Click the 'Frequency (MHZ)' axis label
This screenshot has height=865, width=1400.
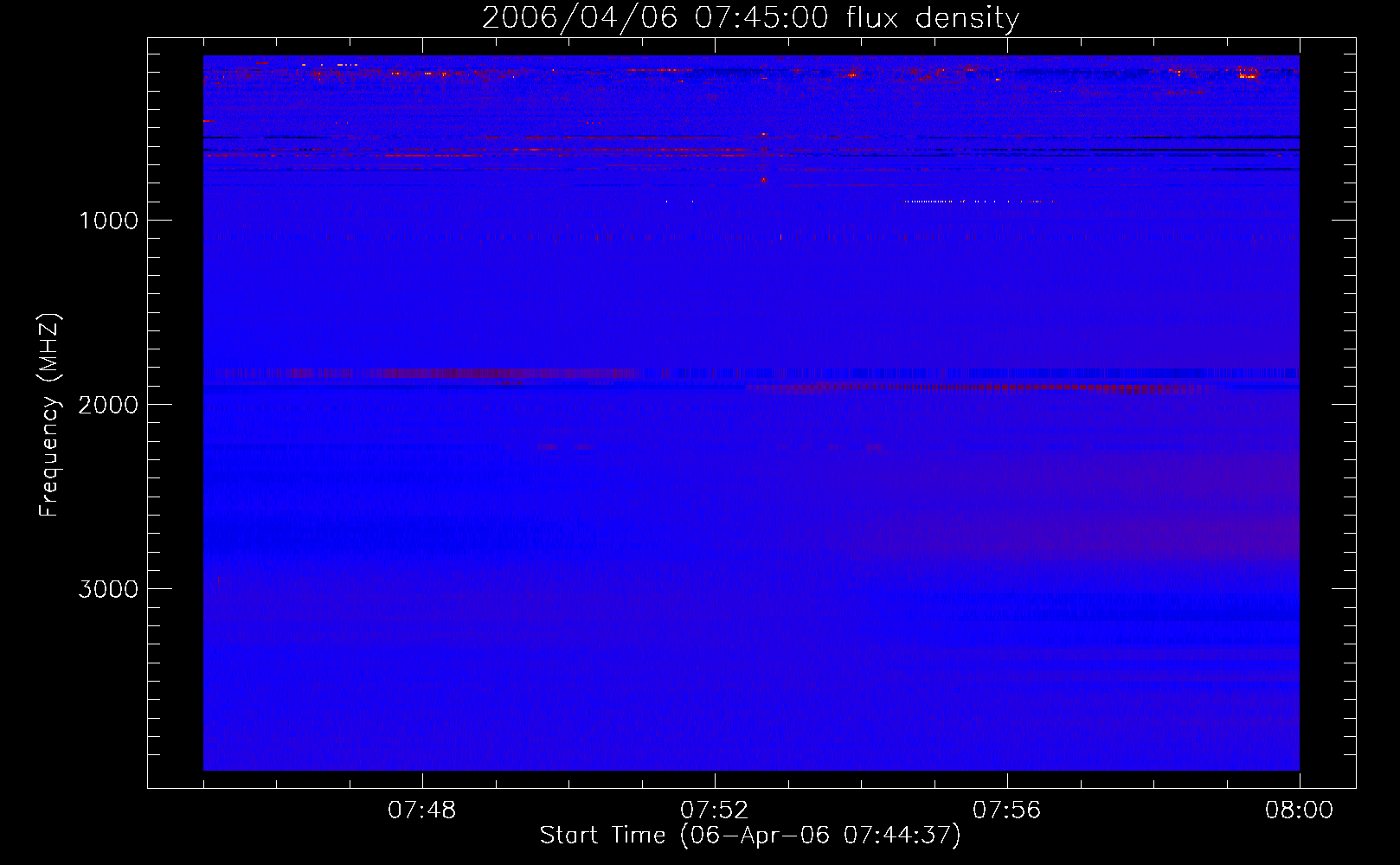49,415
